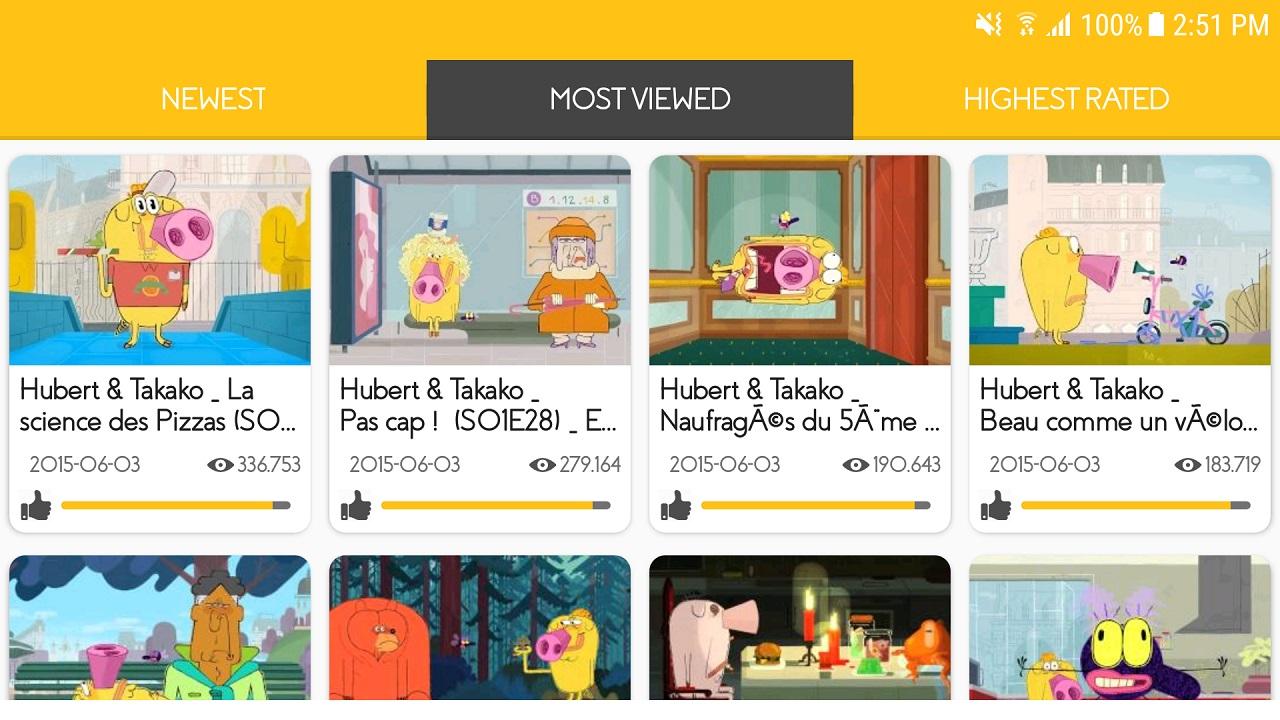Open second-row thumbnail with big-eyed purple creature
The image size is (1280, 720).
(1120, 628)
